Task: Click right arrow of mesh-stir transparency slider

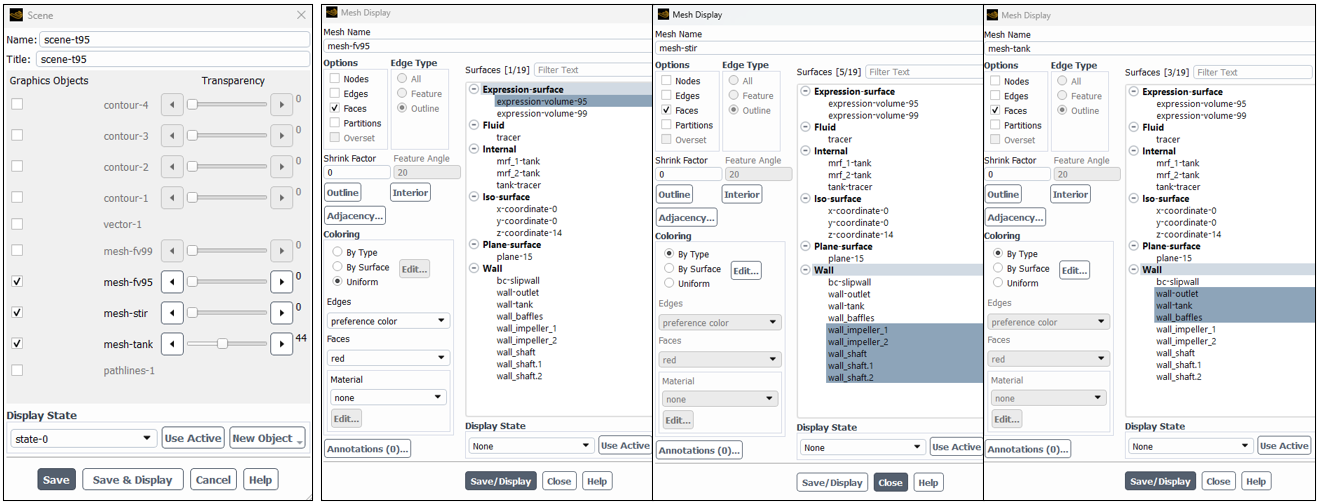Action: click(x=281, y=313)
